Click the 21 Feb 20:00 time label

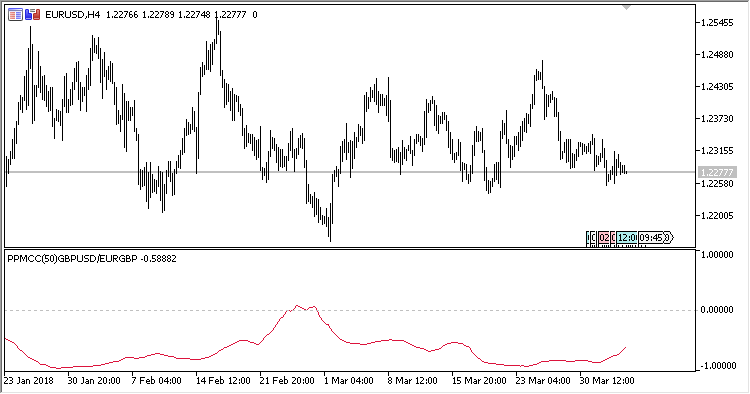coord(287,381)
